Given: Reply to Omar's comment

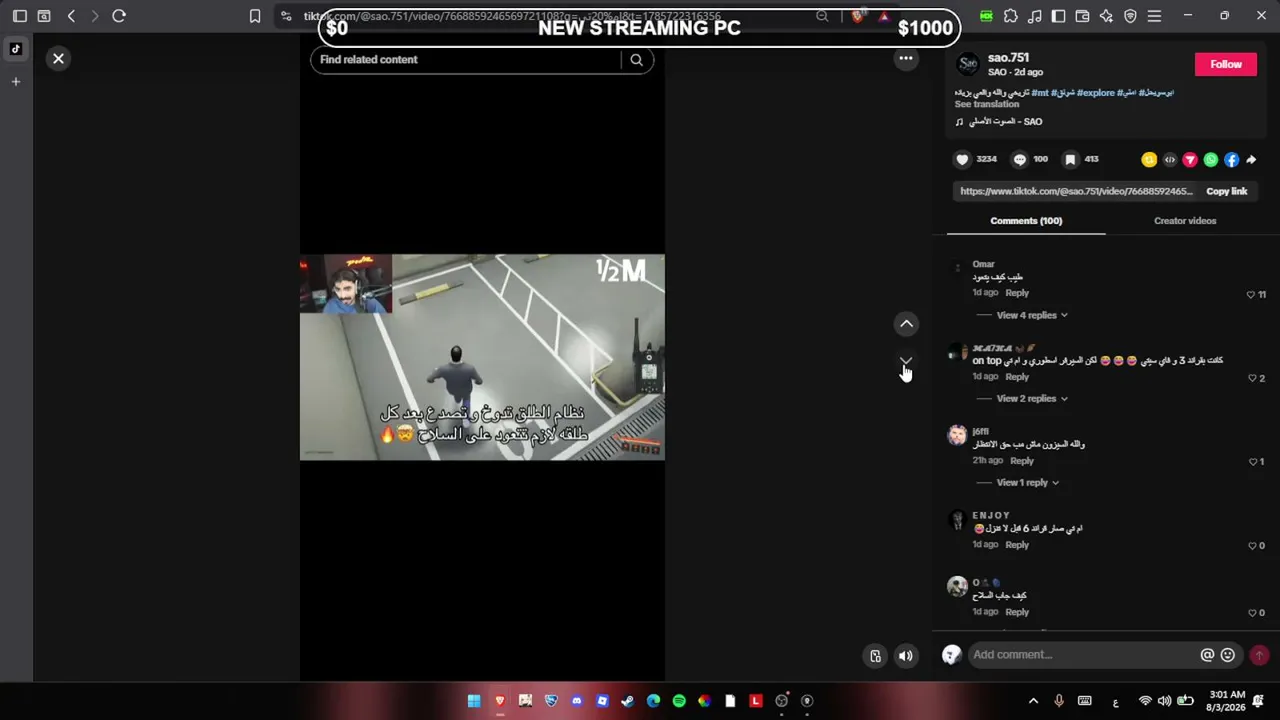Looking at the screenshot, I should [x=1017, y=293].
